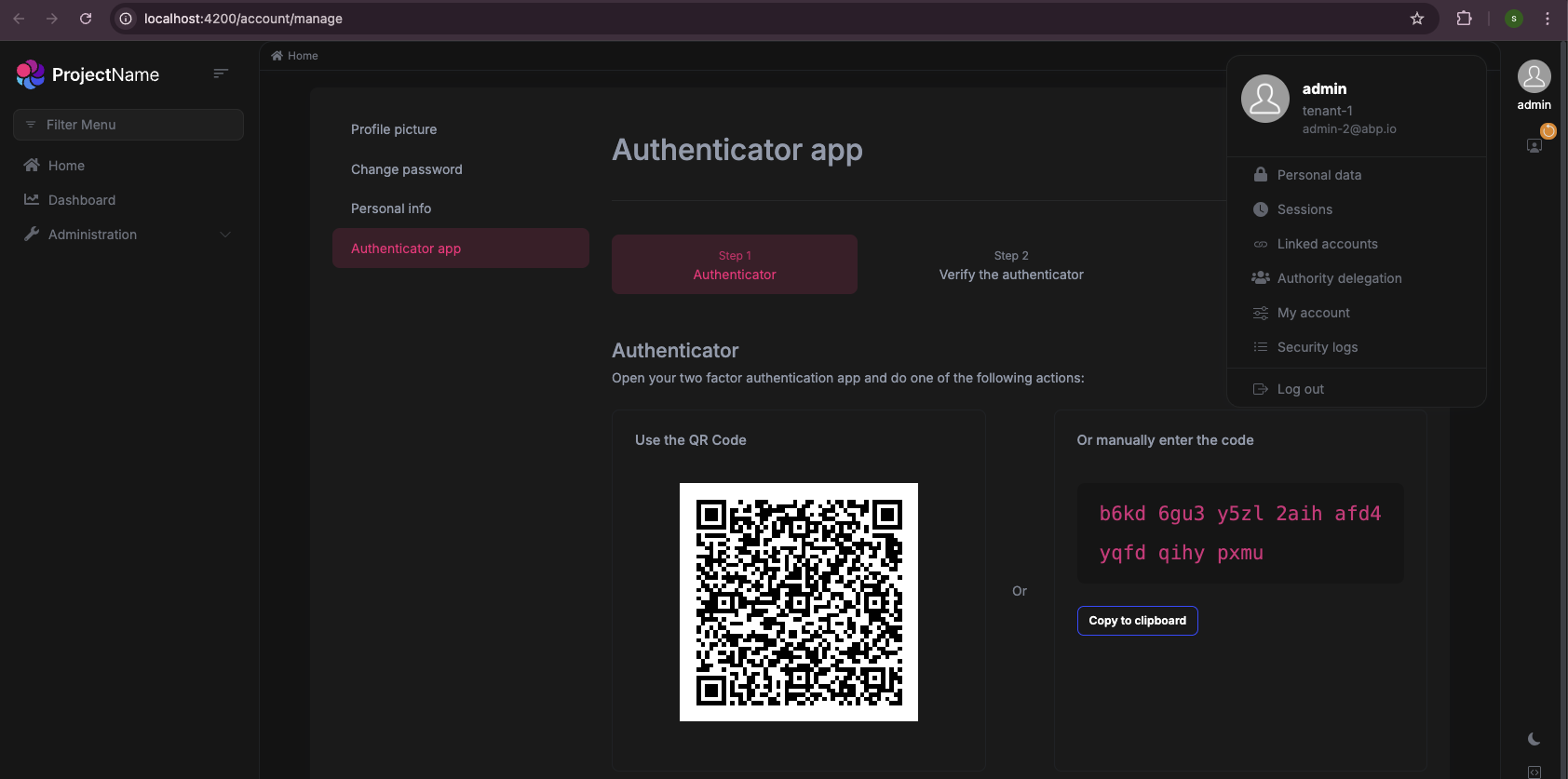The height and width of the screenshot is (779, 1568).
Task: Click the ProjectName logo icon
Action: click(x=30, y=74)
